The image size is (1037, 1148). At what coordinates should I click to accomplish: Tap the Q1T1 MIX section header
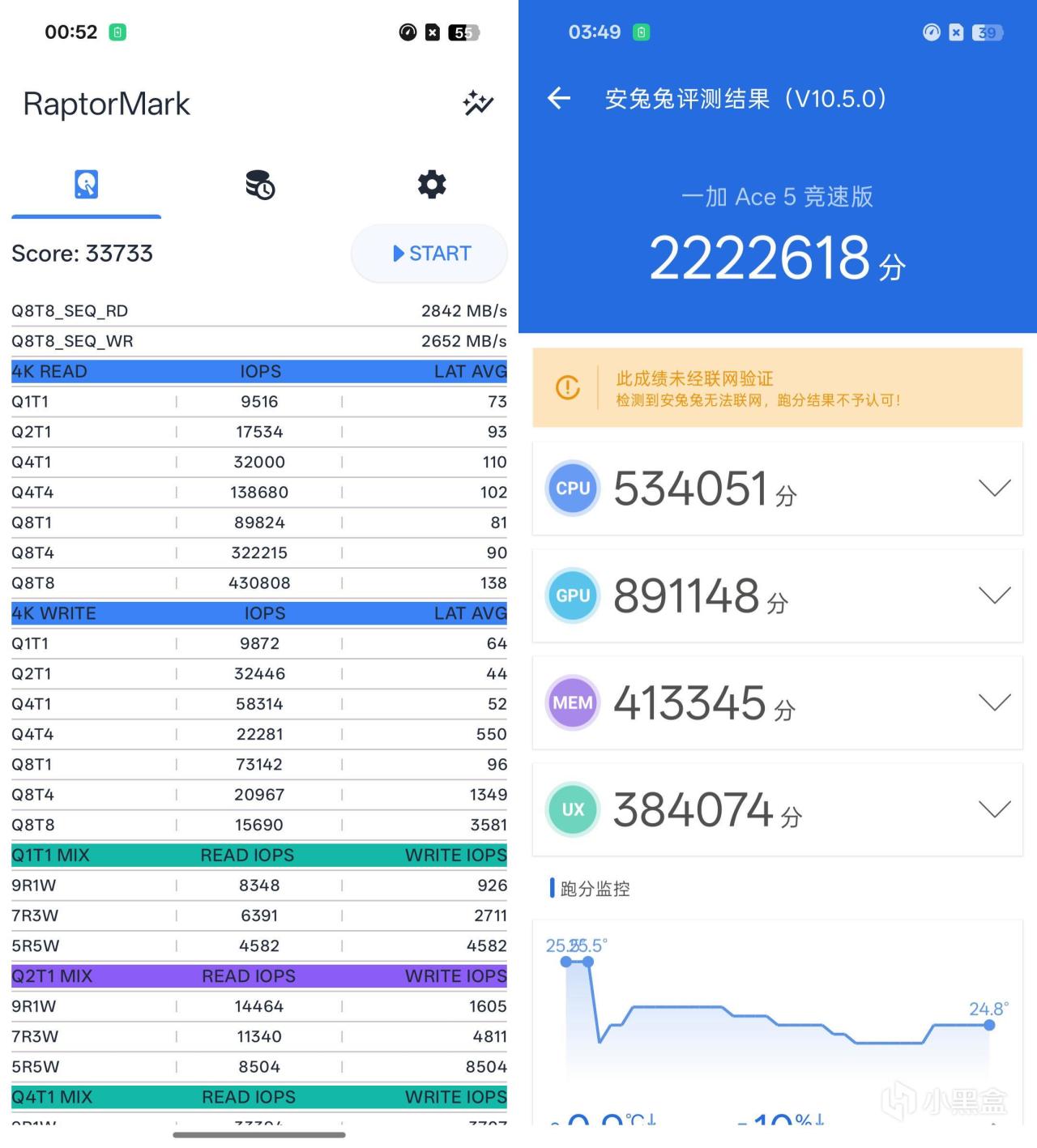coord(259,855)
